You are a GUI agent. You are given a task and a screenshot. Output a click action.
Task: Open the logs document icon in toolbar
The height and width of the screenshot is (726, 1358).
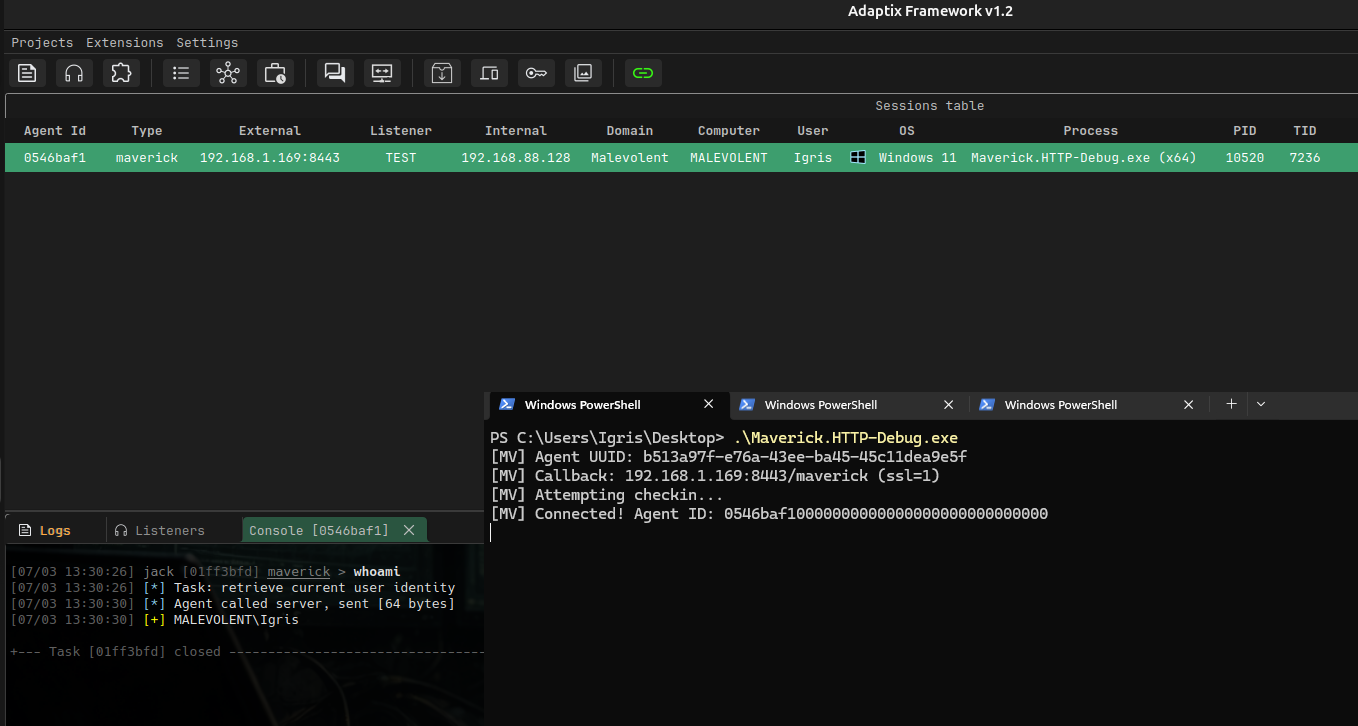point(27,73)
